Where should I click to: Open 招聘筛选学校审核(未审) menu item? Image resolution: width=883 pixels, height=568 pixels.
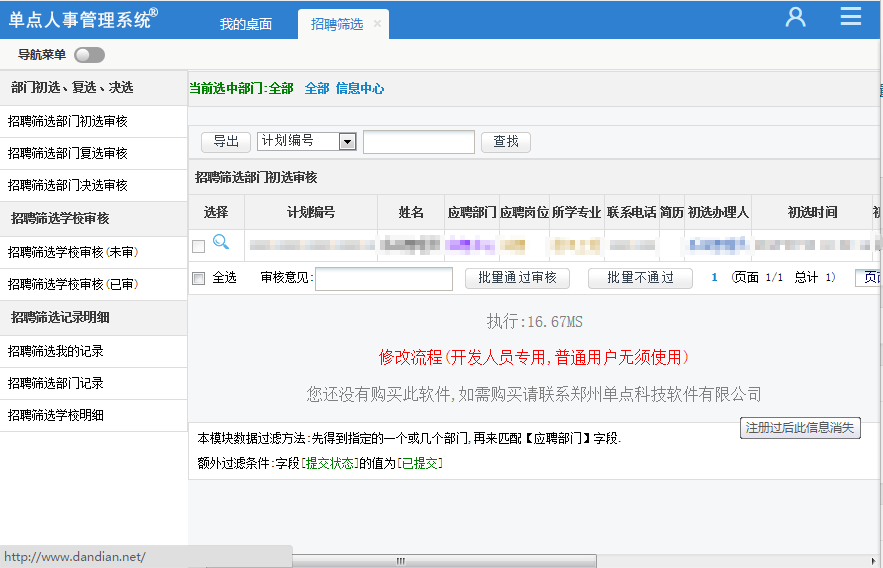pos(93,253)
